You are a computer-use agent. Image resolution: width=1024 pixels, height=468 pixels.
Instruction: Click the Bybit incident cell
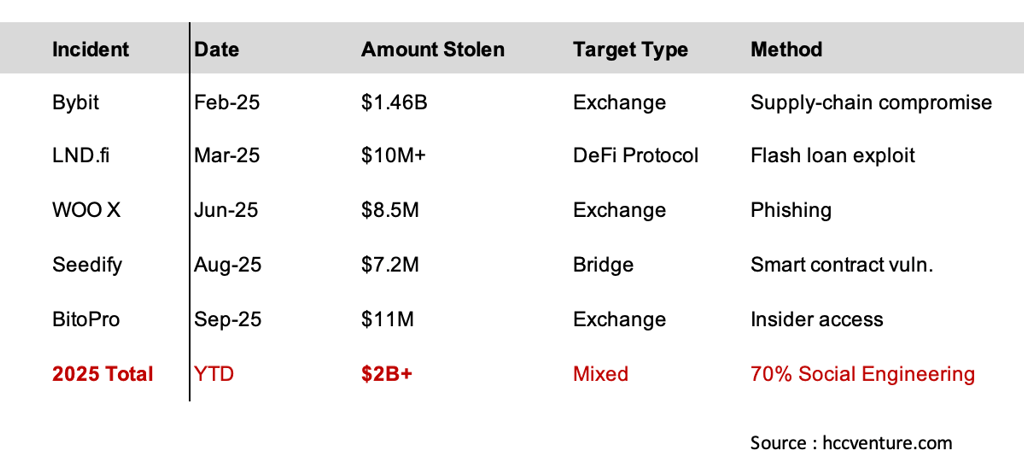(x=75, y=102)
